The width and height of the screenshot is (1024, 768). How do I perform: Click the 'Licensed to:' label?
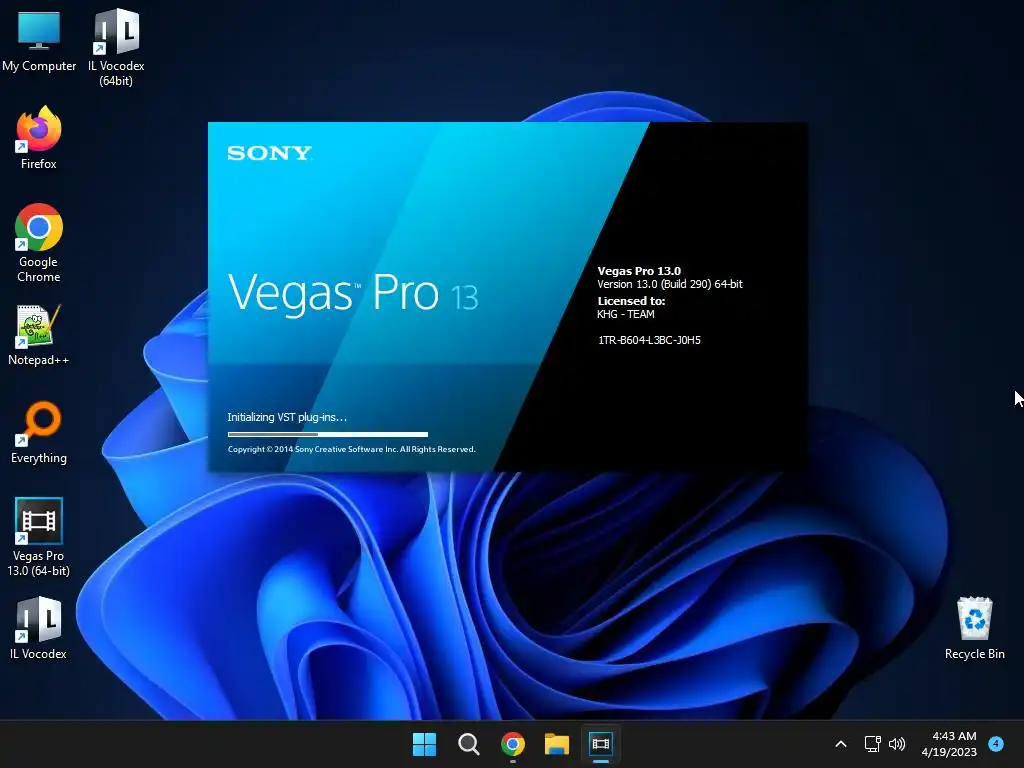coord(632,301)
